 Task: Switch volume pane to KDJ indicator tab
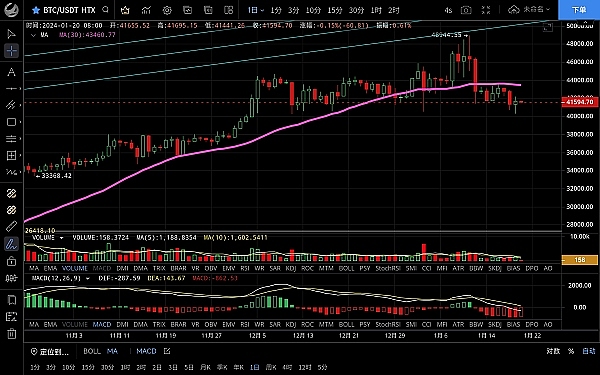click(291, 268)
